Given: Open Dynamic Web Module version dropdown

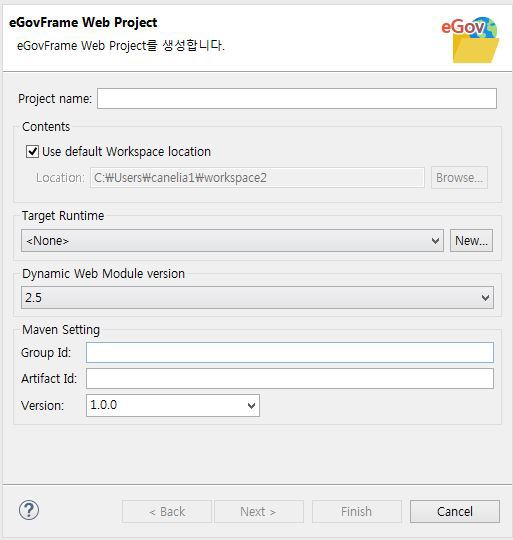Looking at the screenshot, I should (257, 298).
